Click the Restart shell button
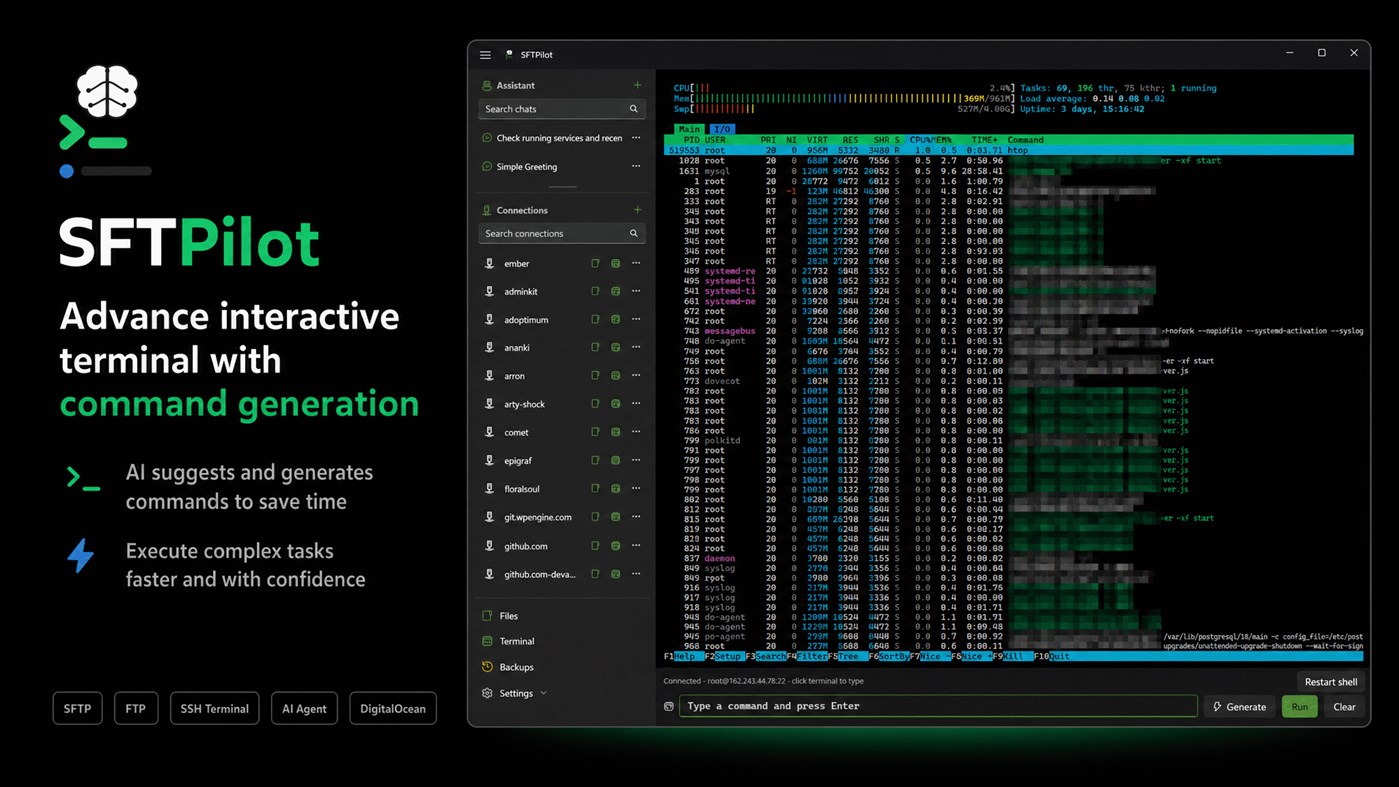Viewport: 1399px width, 787px height. point(1331,682)
